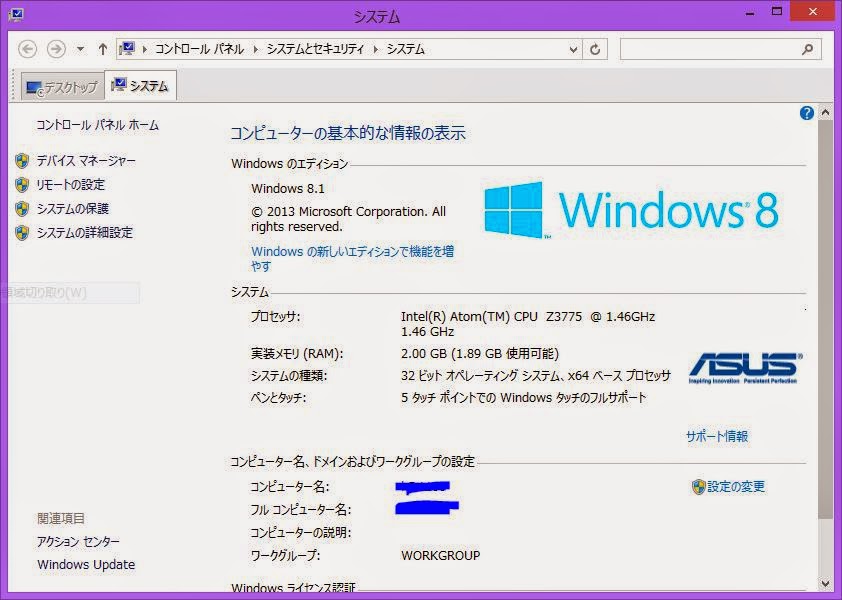The width and height of the screenshot is (842, 600).
Task: Open the recent locations dropdown arrow
Action: [80, 49]
